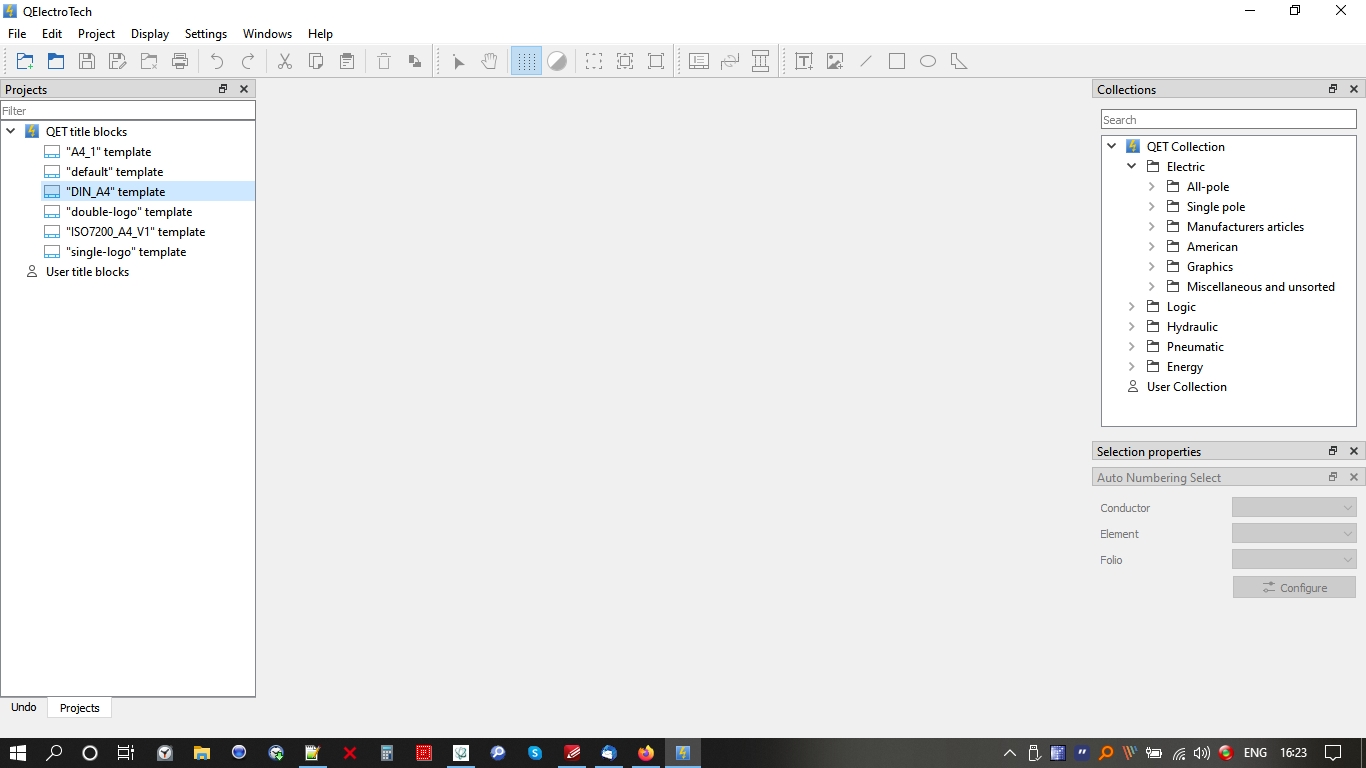Click the reset conductors icon

click(x=730, y=61)
